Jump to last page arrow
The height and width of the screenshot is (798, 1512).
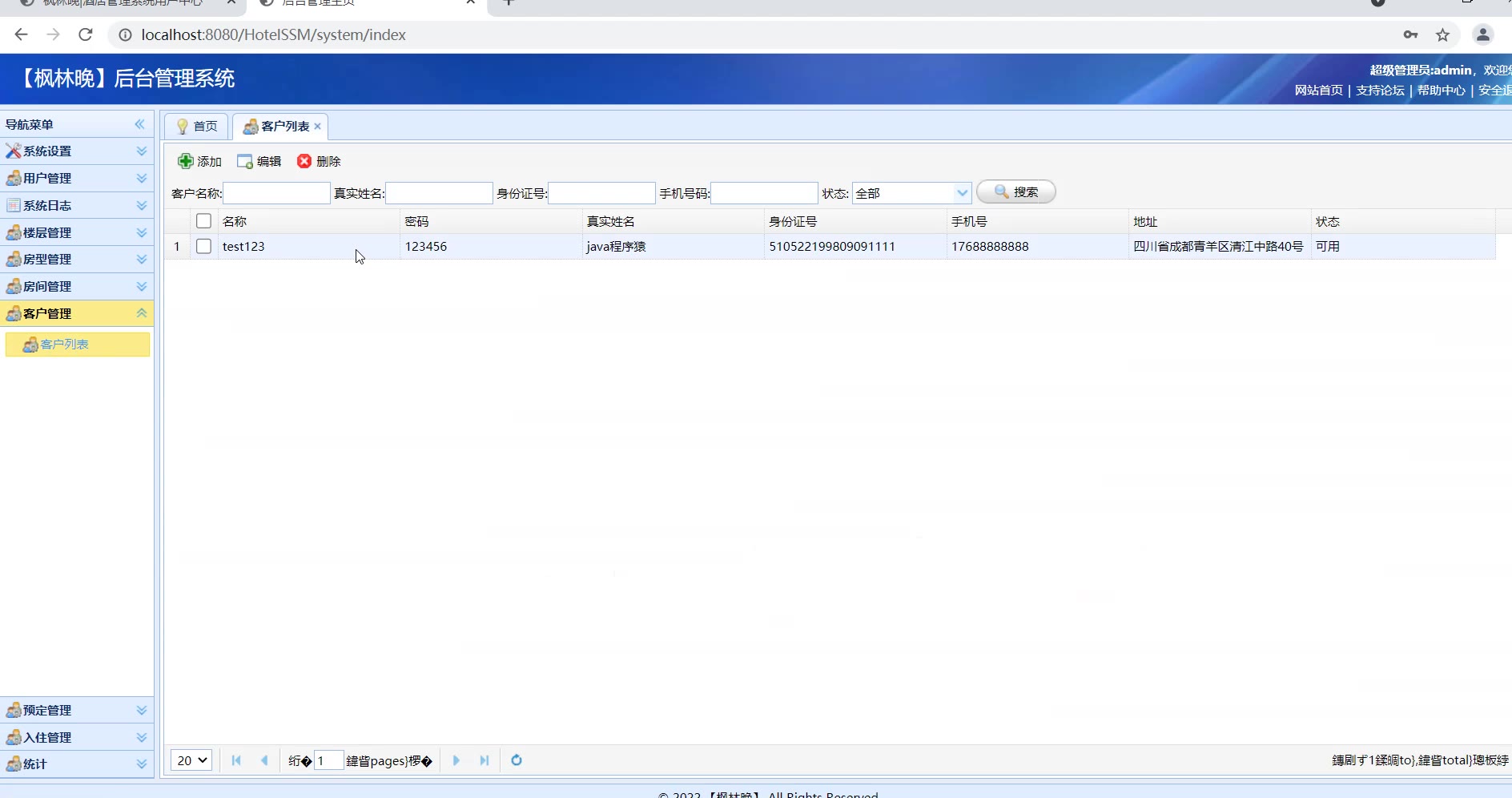485,760
